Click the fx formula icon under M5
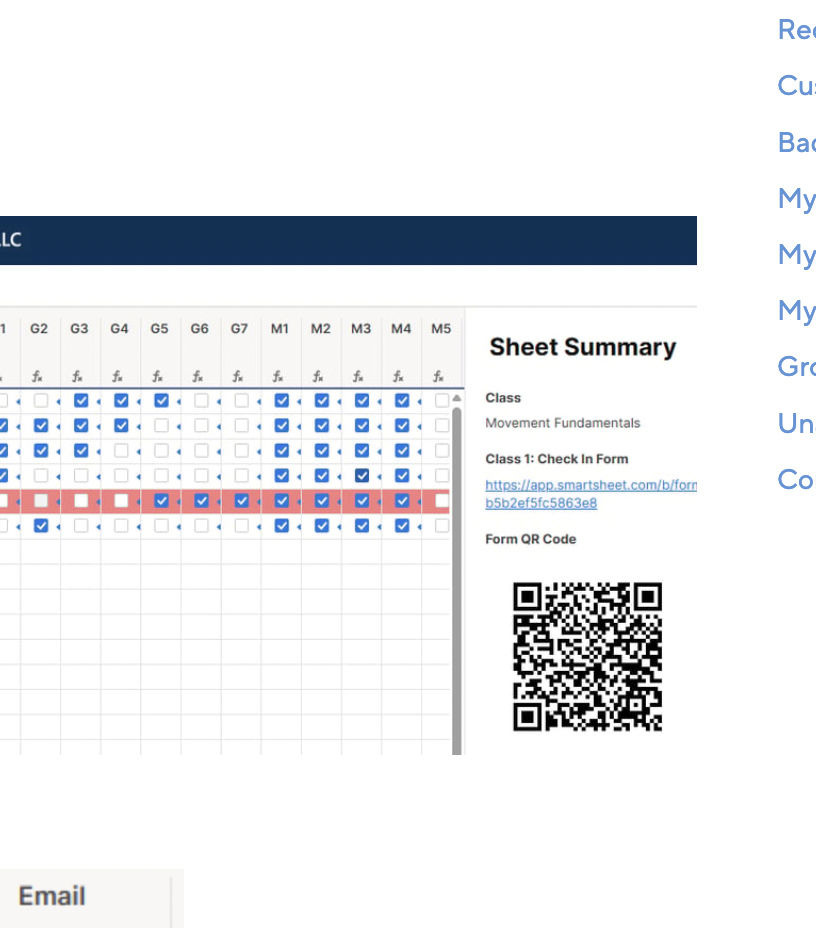 pyautogui.click(x=438, y=376)
